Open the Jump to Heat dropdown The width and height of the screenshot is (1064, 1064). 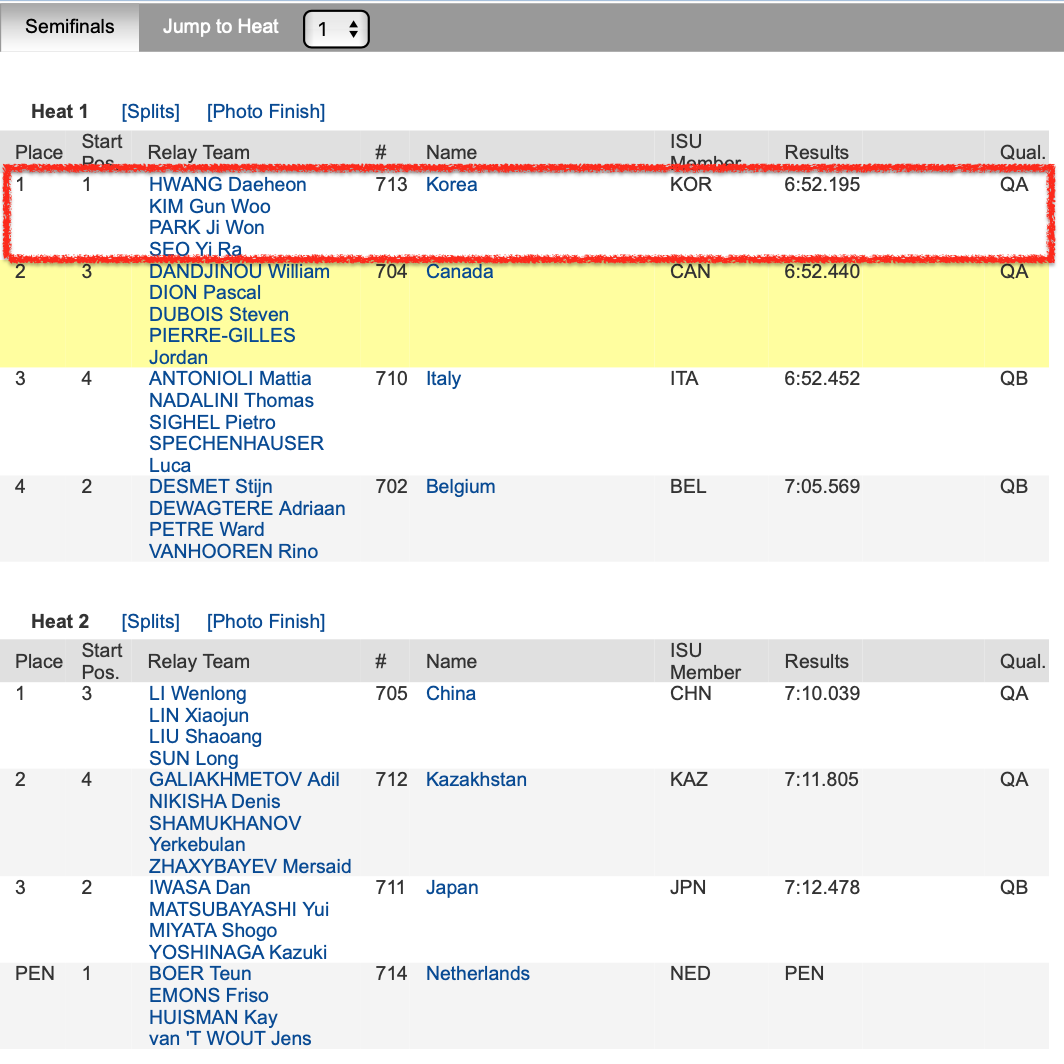336,29
